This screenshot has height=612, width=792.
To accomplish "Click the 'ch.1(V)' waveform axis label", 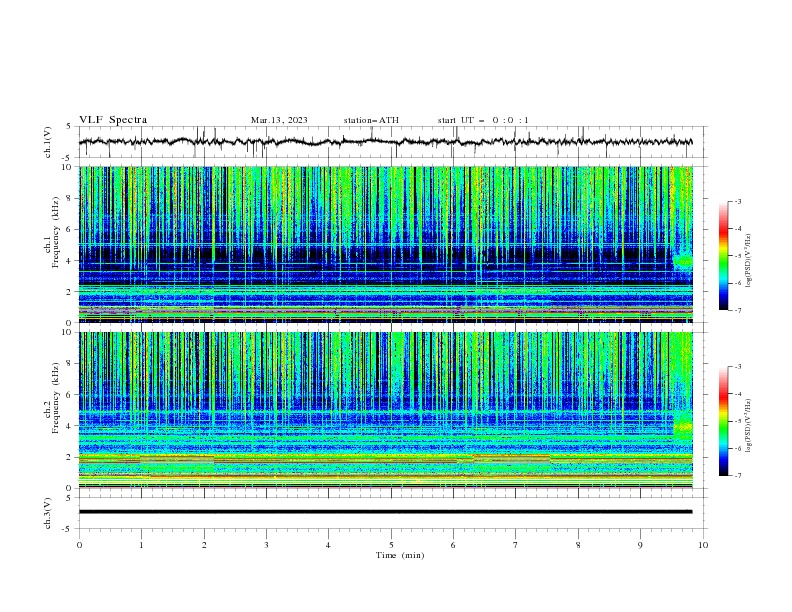I will click(x=48, y=142).
